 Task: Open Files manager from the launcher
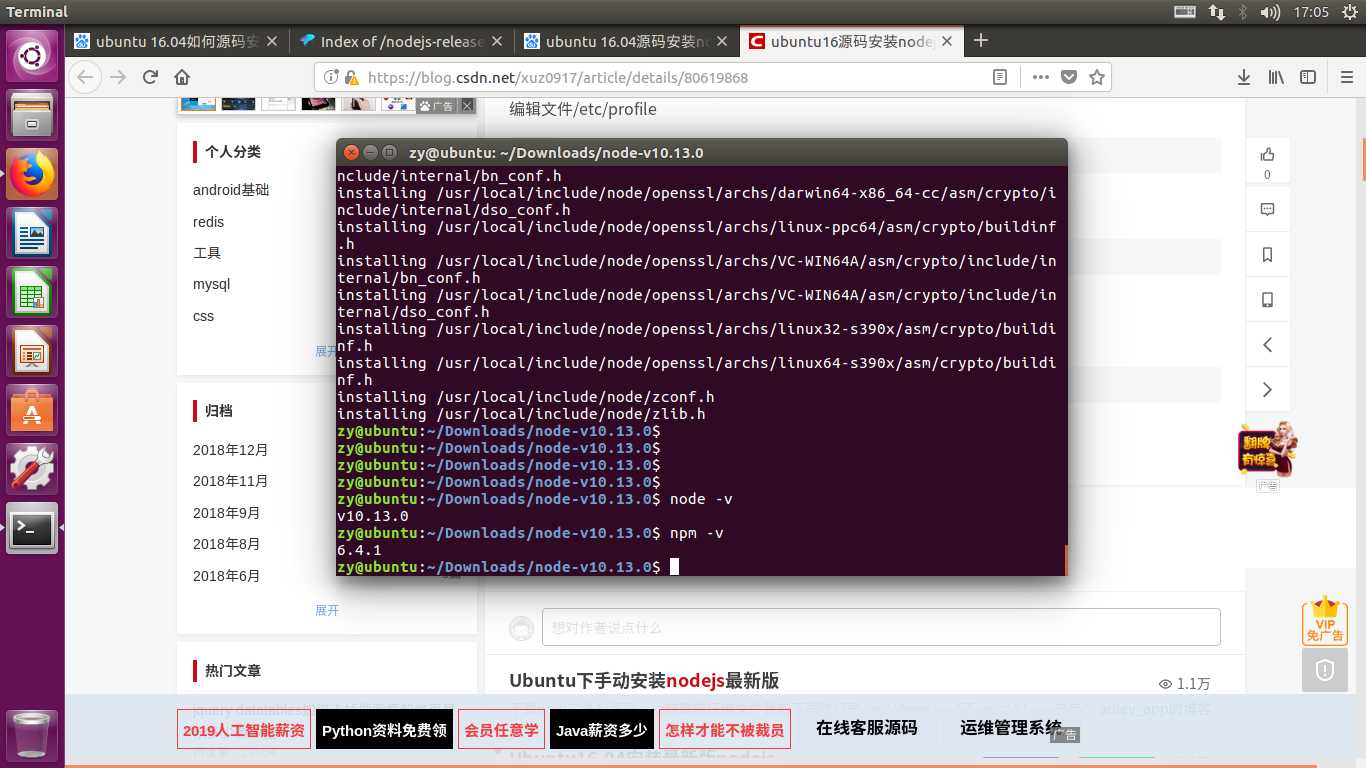tap(33, 115)
